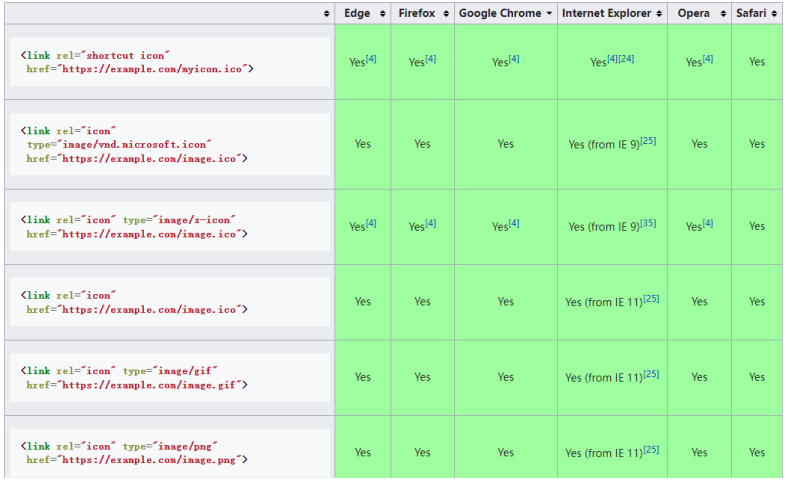This screenshot has height=482, width=787.
Task: Select Opera 'Yes' in image/png row
Action: (699, 452)
